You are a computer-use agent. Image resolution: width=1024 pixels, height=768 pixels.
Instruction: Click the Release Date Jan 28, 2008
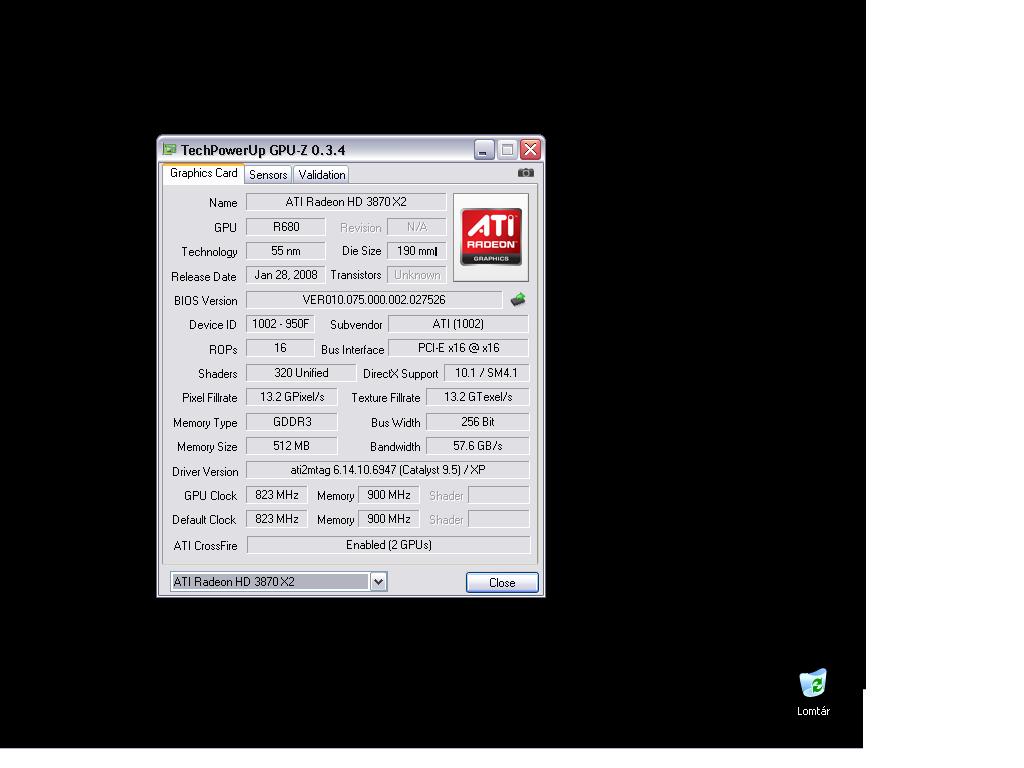pyautogui.click(x=285, y=275)
